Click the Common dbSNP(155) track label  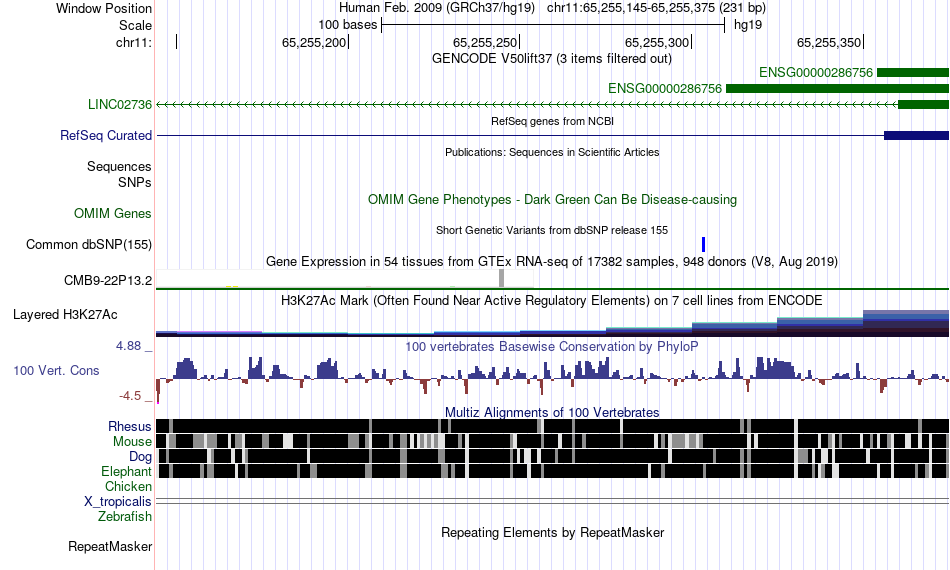(x=89, y=244)
